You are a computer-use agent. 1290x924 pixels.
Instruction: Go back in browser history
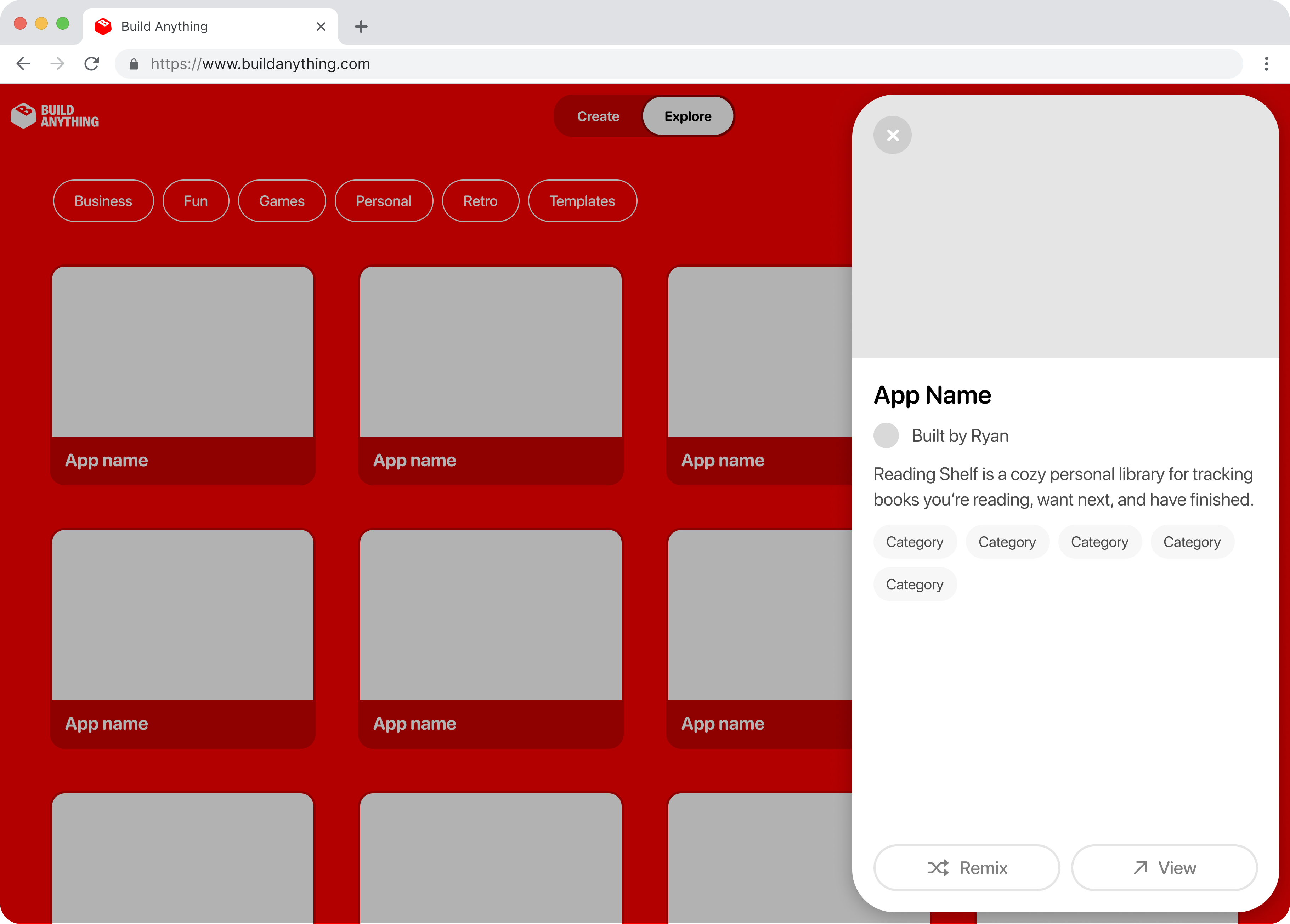click(23, 64)
